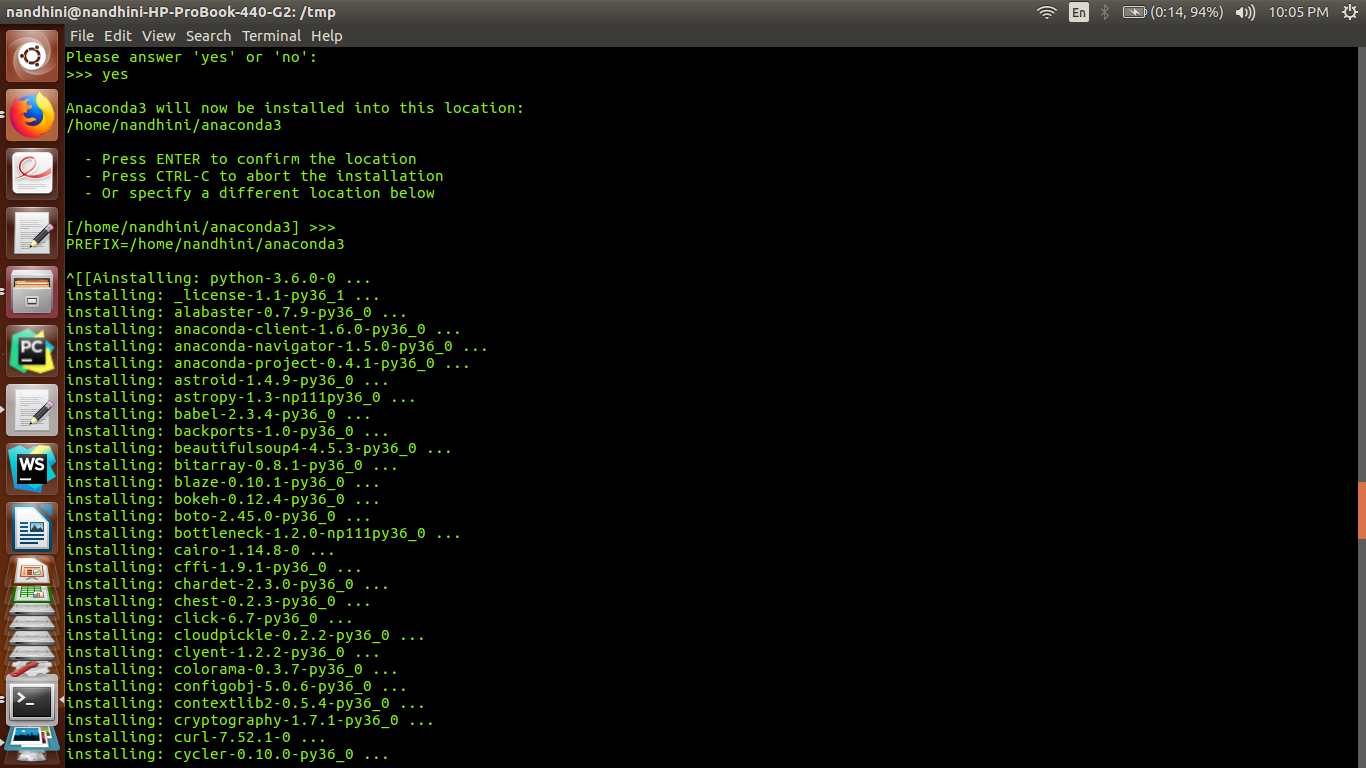Image resolution: width=1366 pixels, height=768 pixels.
Task: Click the 'PREFIX=/home/nandhini/anaconda3' line
Action: click(x=205, y=244)
